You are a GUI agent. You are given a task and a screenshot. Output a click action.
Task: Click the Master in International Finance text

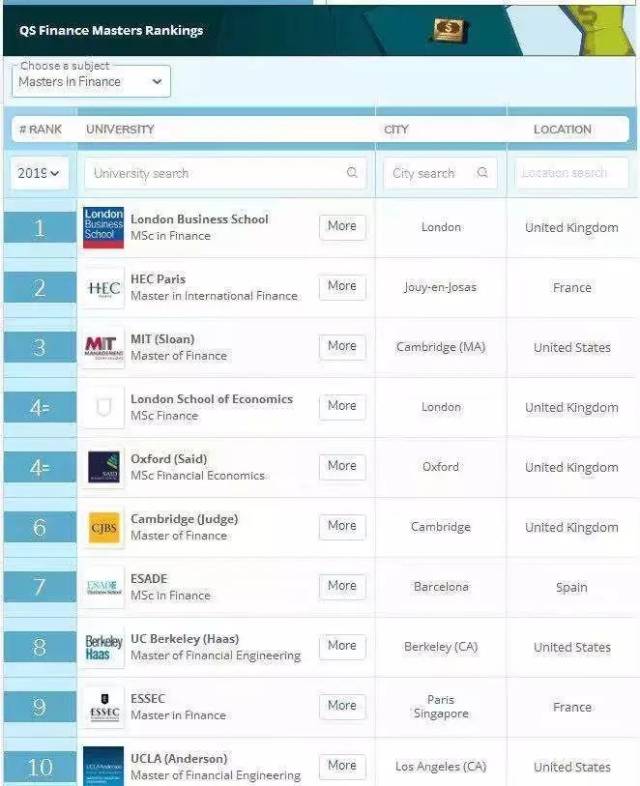[x=214, y=296]
